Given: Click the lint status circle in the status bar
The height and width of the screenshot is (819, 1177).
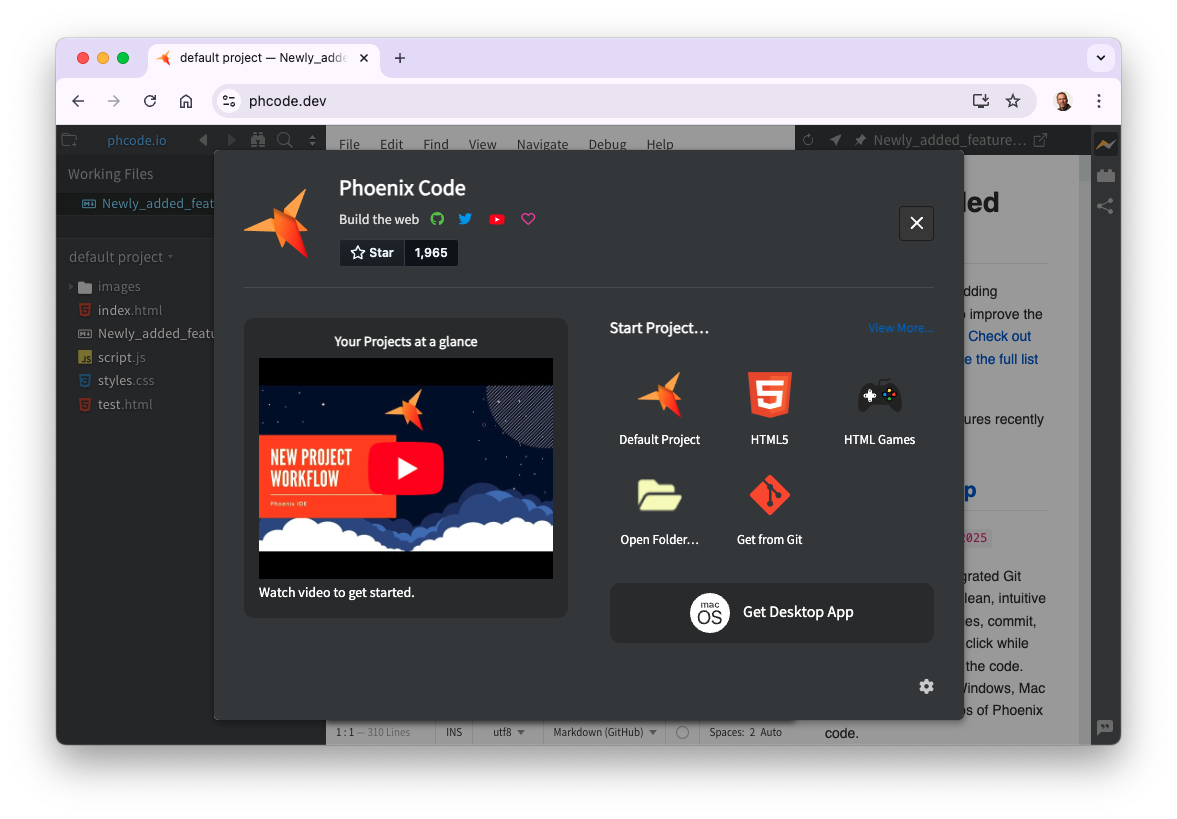Looking at the screenshot, I should coord(682,731).
